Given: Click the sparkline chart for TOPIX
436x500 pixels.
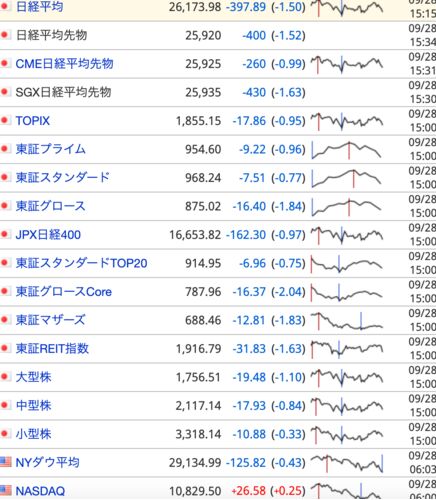Looking at the screenshot, I should (347, 121).
